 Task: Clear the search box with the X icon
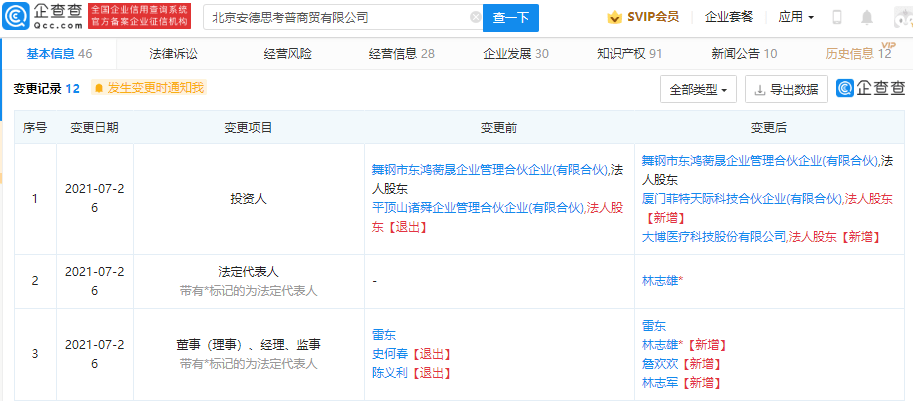(476, 17)
